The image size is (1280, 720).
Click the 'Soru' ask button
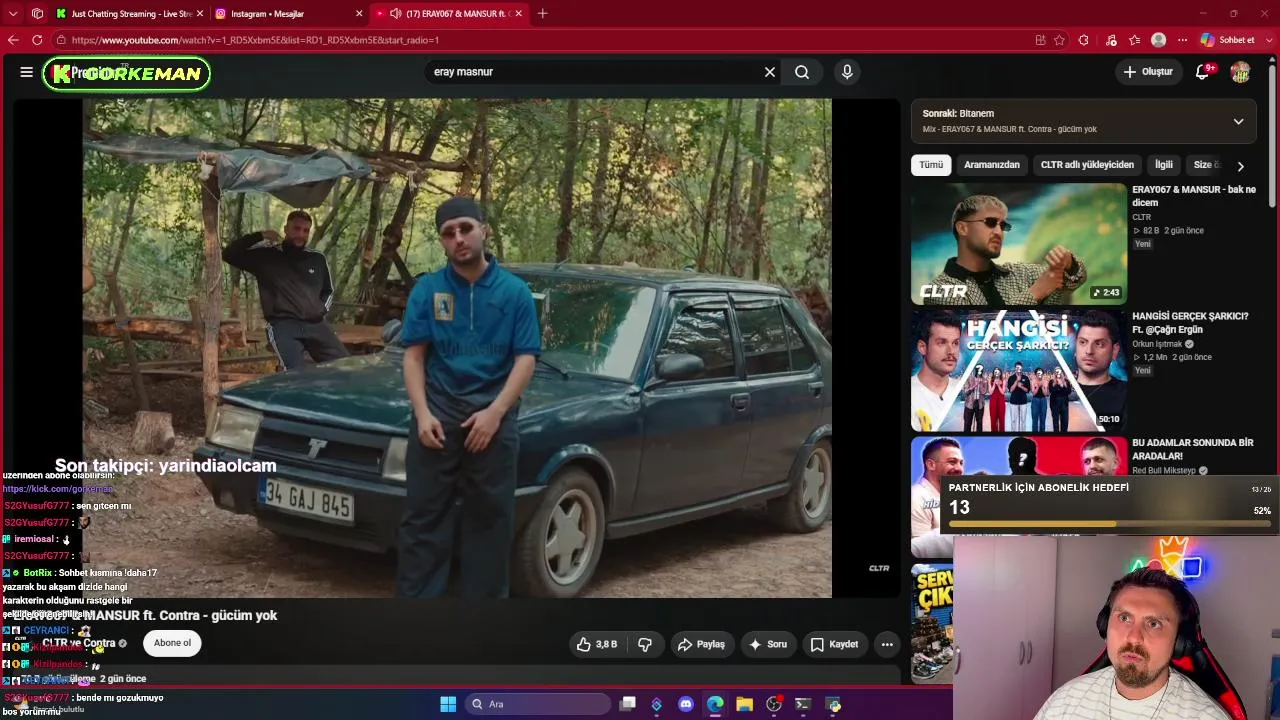pyautogui.click(x=767, y=644)
